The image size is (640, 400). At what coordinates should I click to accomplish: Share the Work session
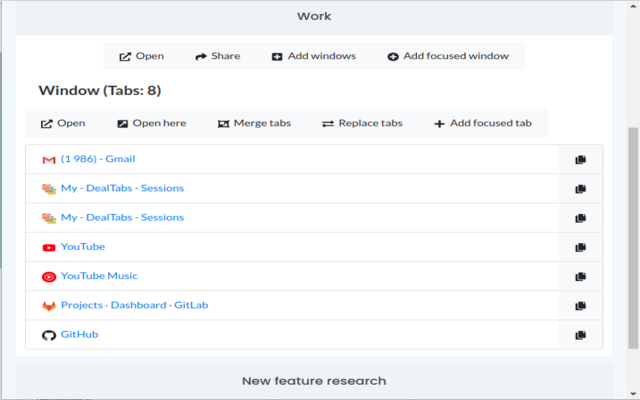coord(218,56)
